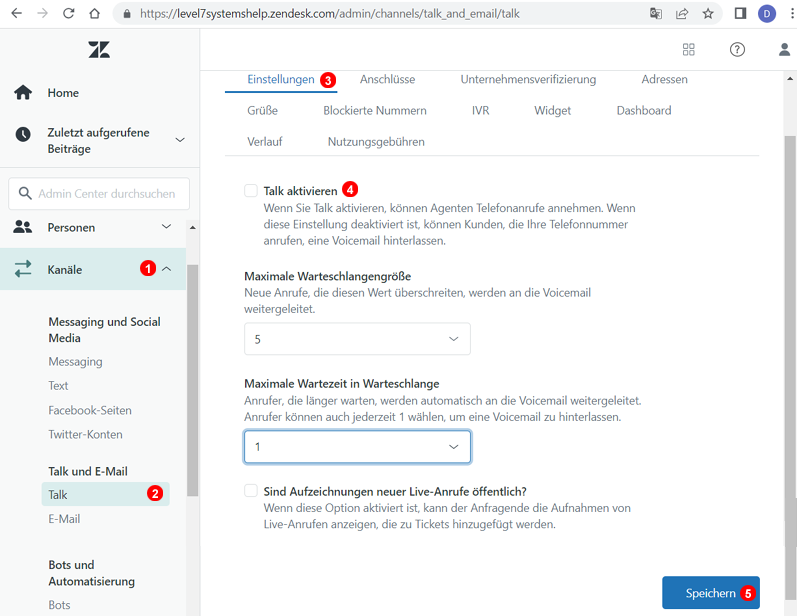797x616 pixels.
Task: Check Sind Aufzeichnungen neuer Live-Anrufe öffentlich
Action: point(251,490)
